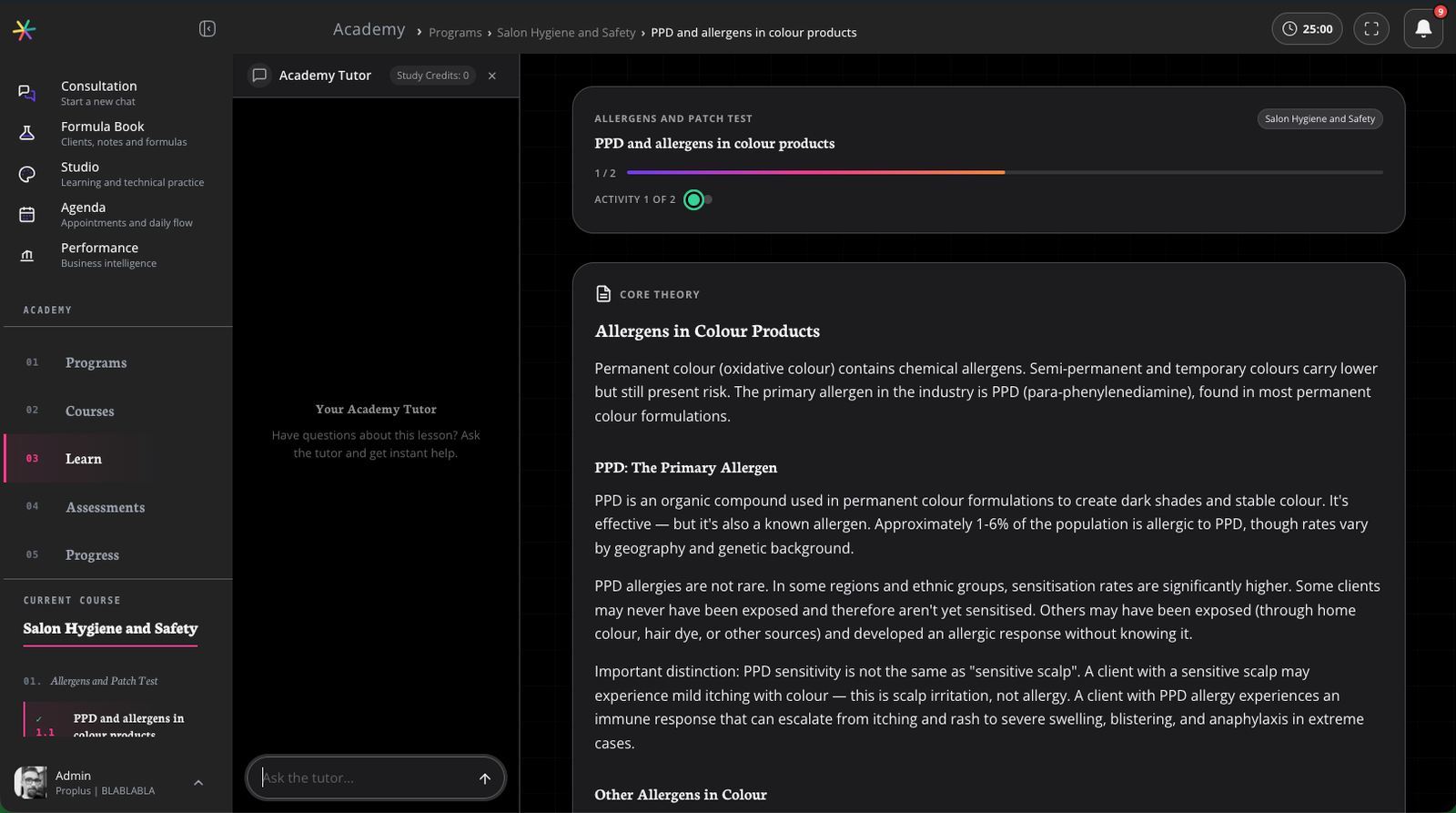Open notifications with the bell icon
This screenshot has height=813, width=1456.
tap(1423, 29)
